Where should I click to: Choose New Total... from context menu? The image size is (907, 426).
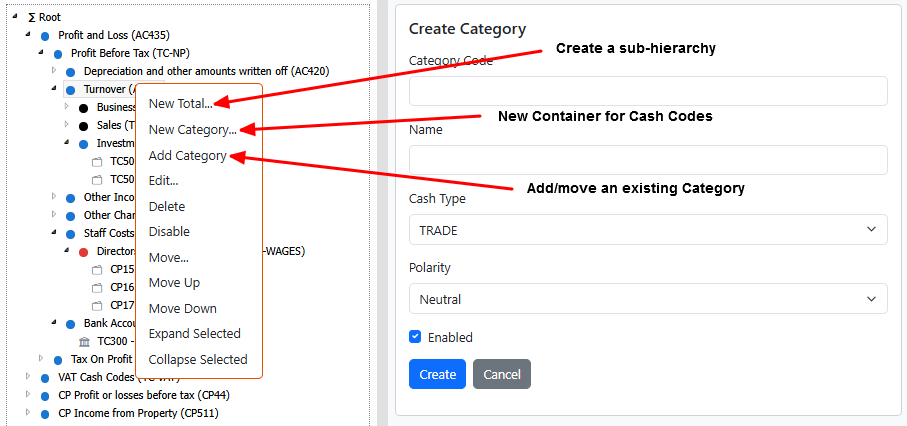click(x=180, y=104)
